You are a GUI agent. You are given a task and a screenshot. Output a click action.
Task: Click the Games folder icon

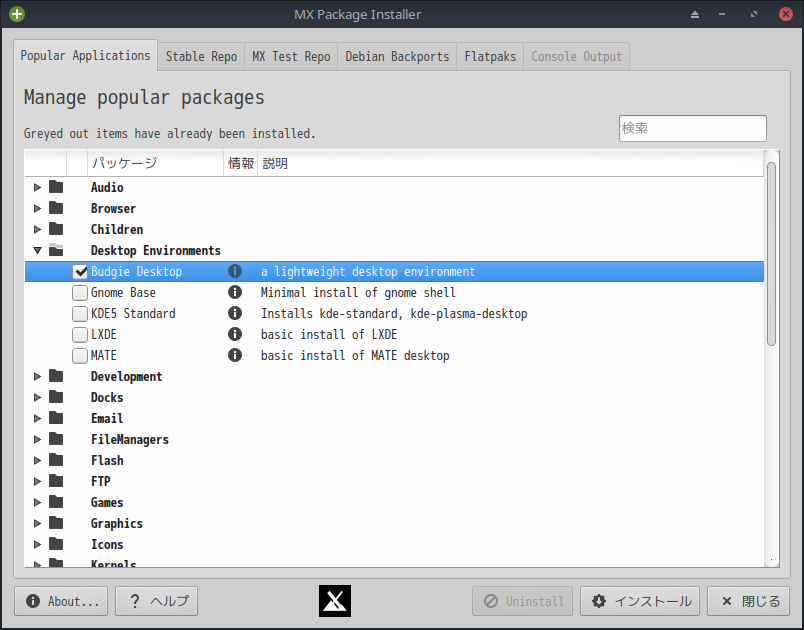(56, 502)
